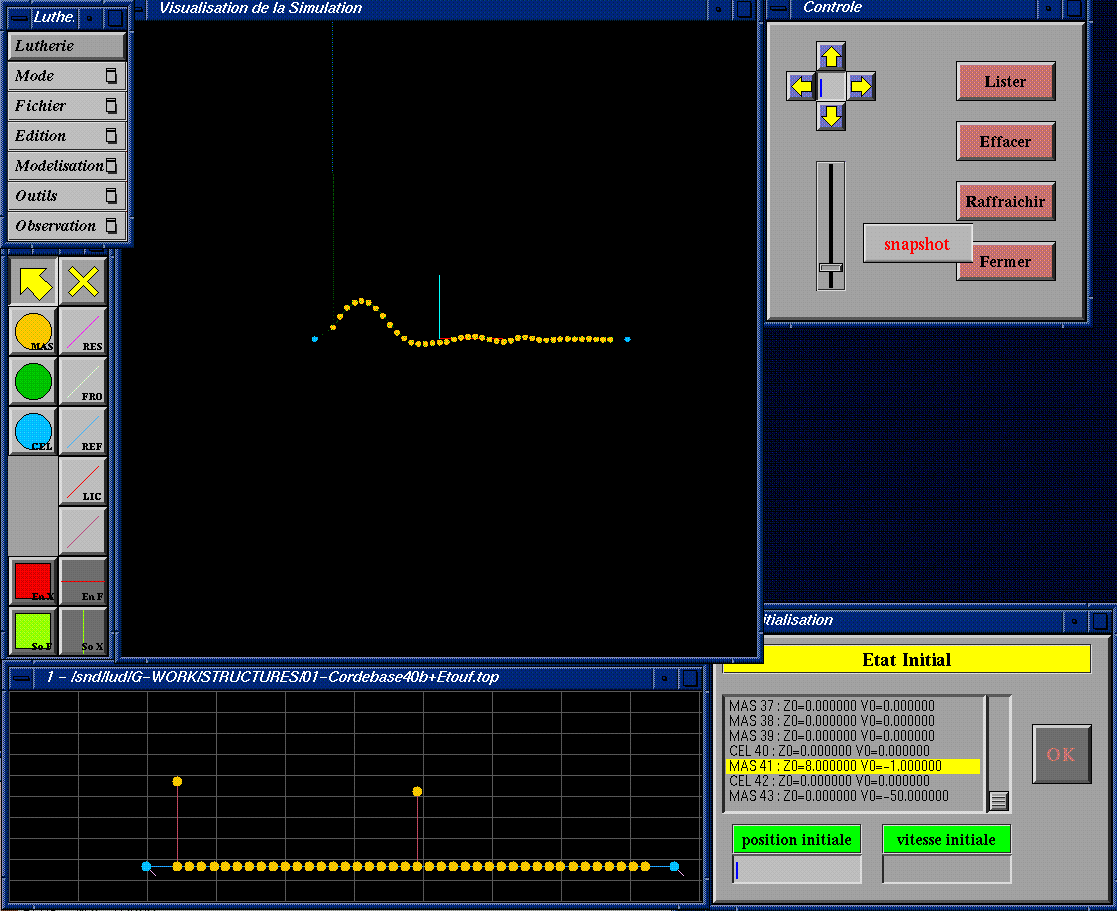Click the vertical zoom slider handle
The image size is (1117, 911).
tap(830, 267)
